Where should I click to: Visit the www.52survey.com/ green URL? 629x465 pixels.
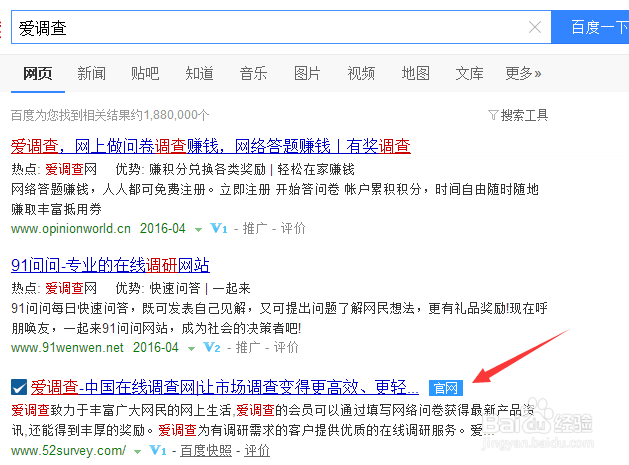69,451
